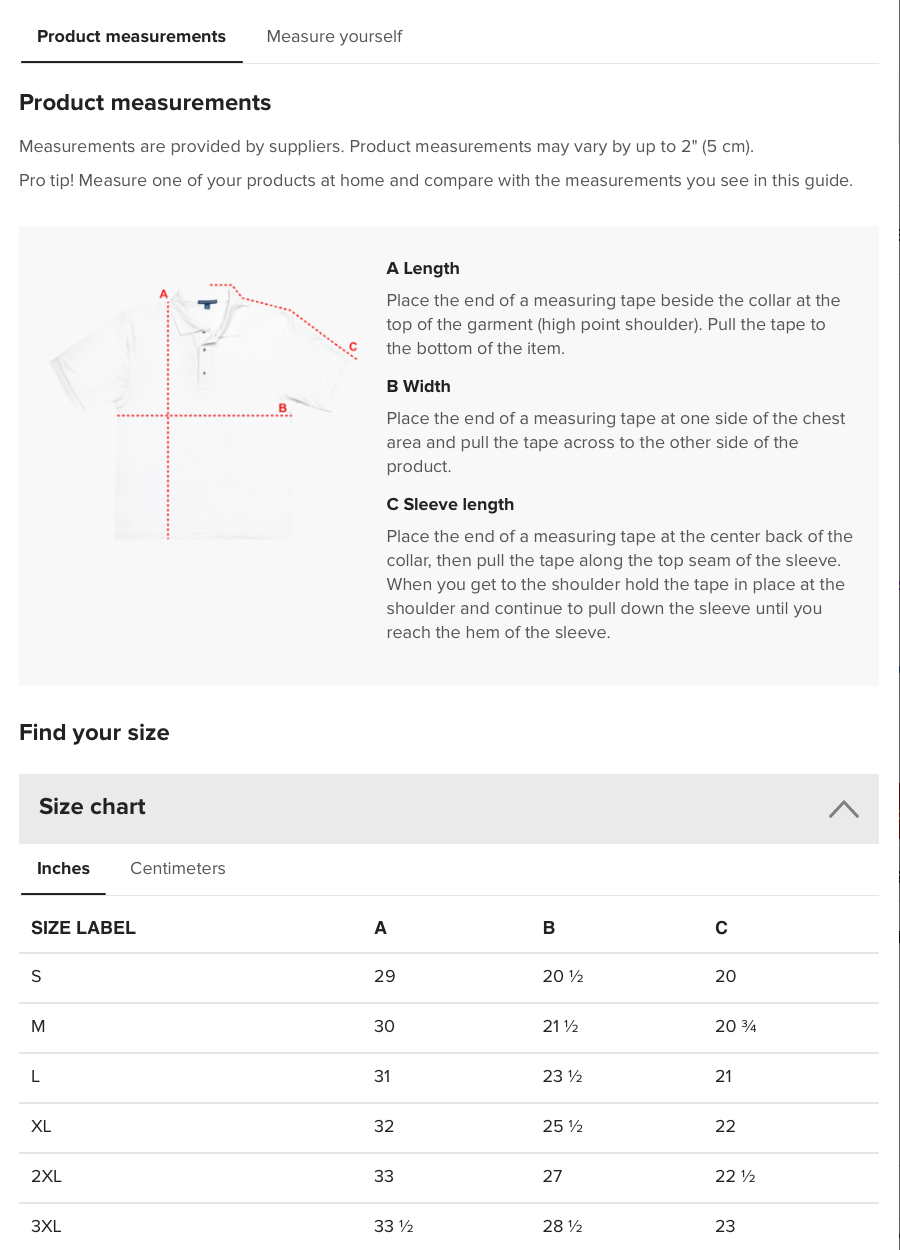The height and width of the screenshot is (1250, 900).
Task: Select the 3XL size row label
Action: click(46, 1226)
